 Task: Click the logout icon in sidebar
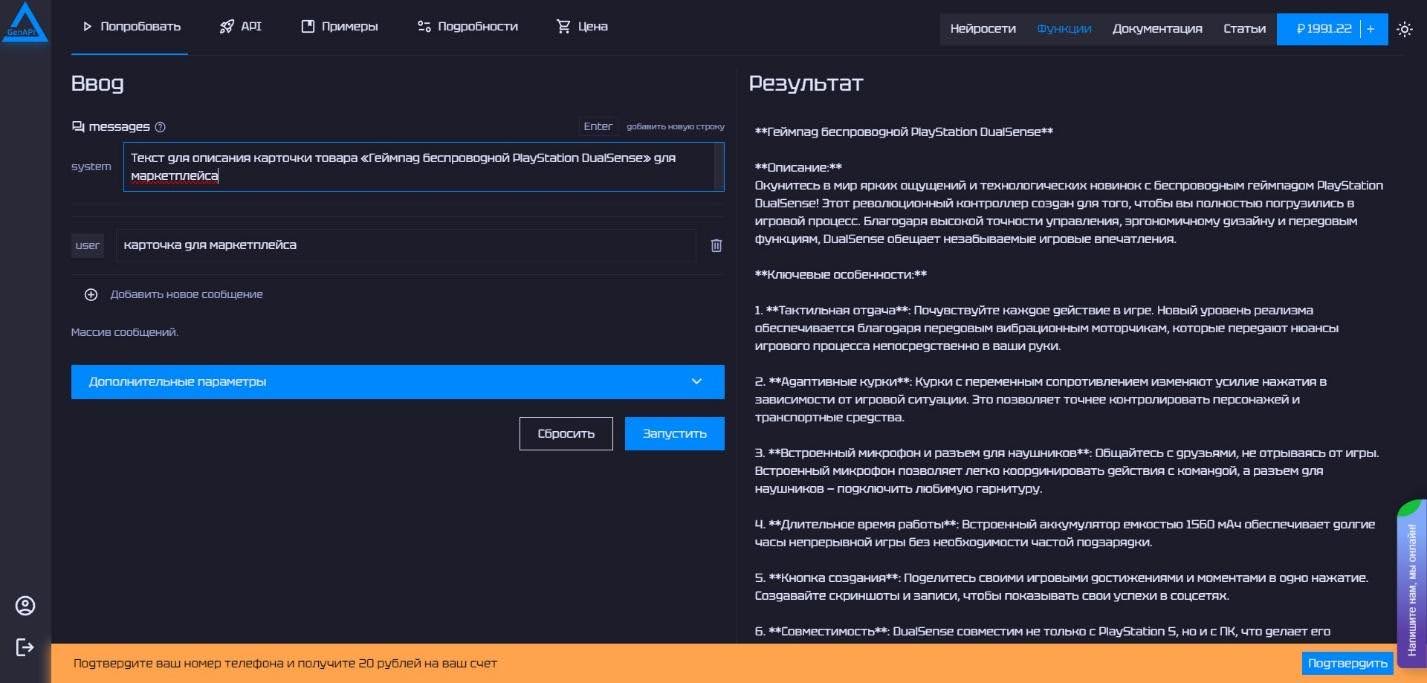coord(25,647)
